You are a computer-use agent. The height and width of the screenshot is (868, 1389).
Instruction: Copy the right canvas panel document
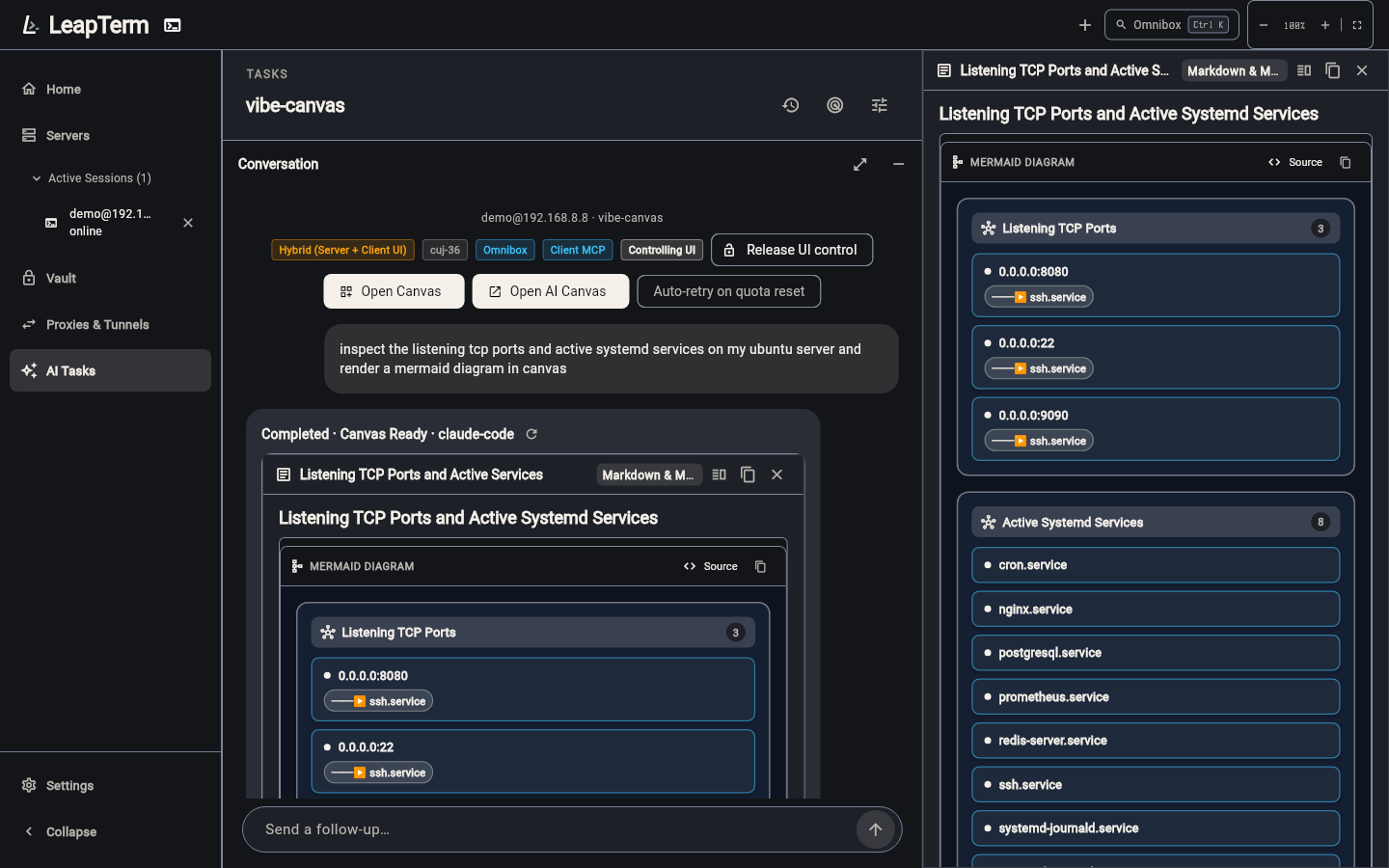tap(1333, 70)
